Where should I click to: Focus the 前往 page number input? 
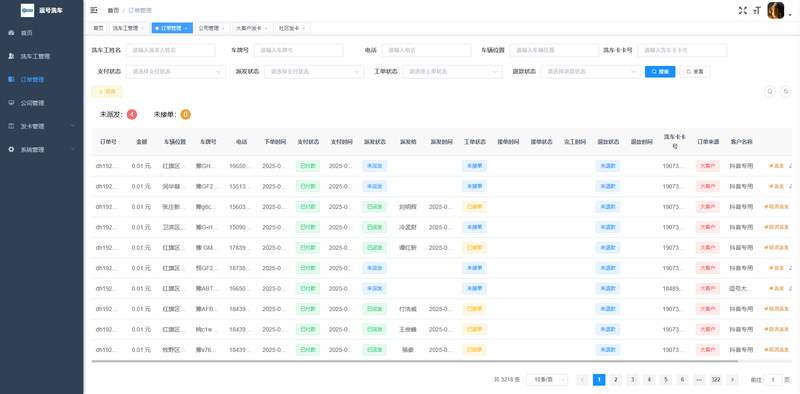tap(773, 380)
